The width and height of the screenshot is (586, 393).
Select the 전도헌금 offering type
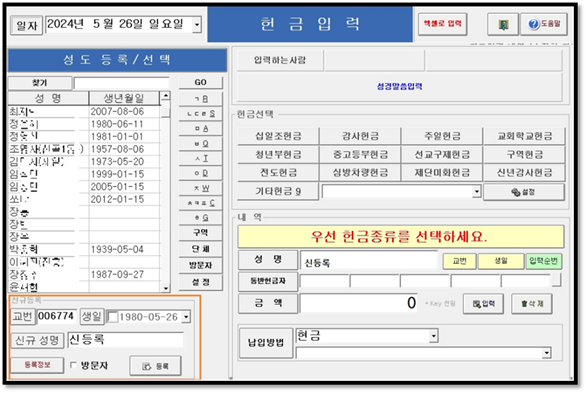coord(278,173)
